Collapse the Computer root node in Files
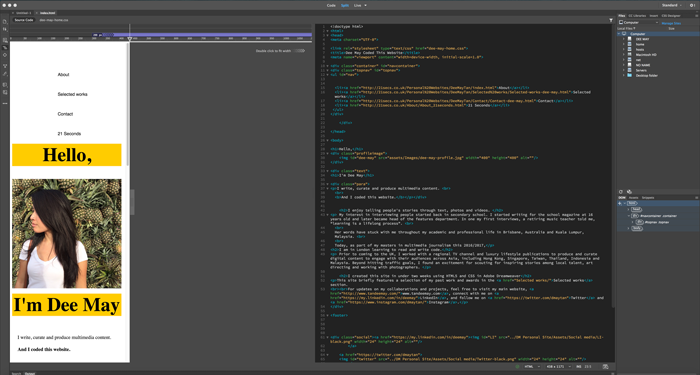This screenshot has width=700, height=375. tap(619, 34)
